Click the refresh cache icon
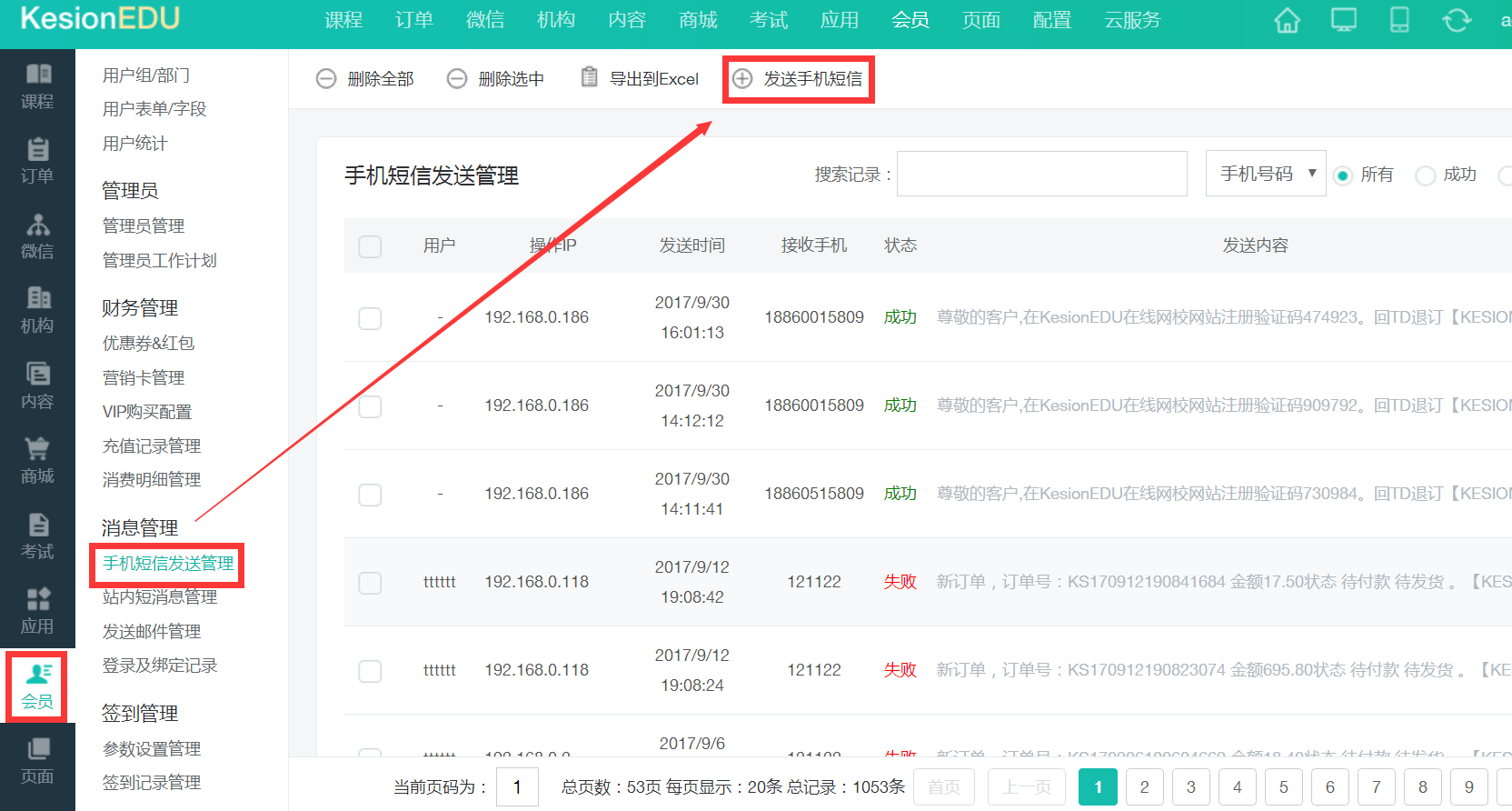Screen dimensions: 1512x811 pos(1457,20)
